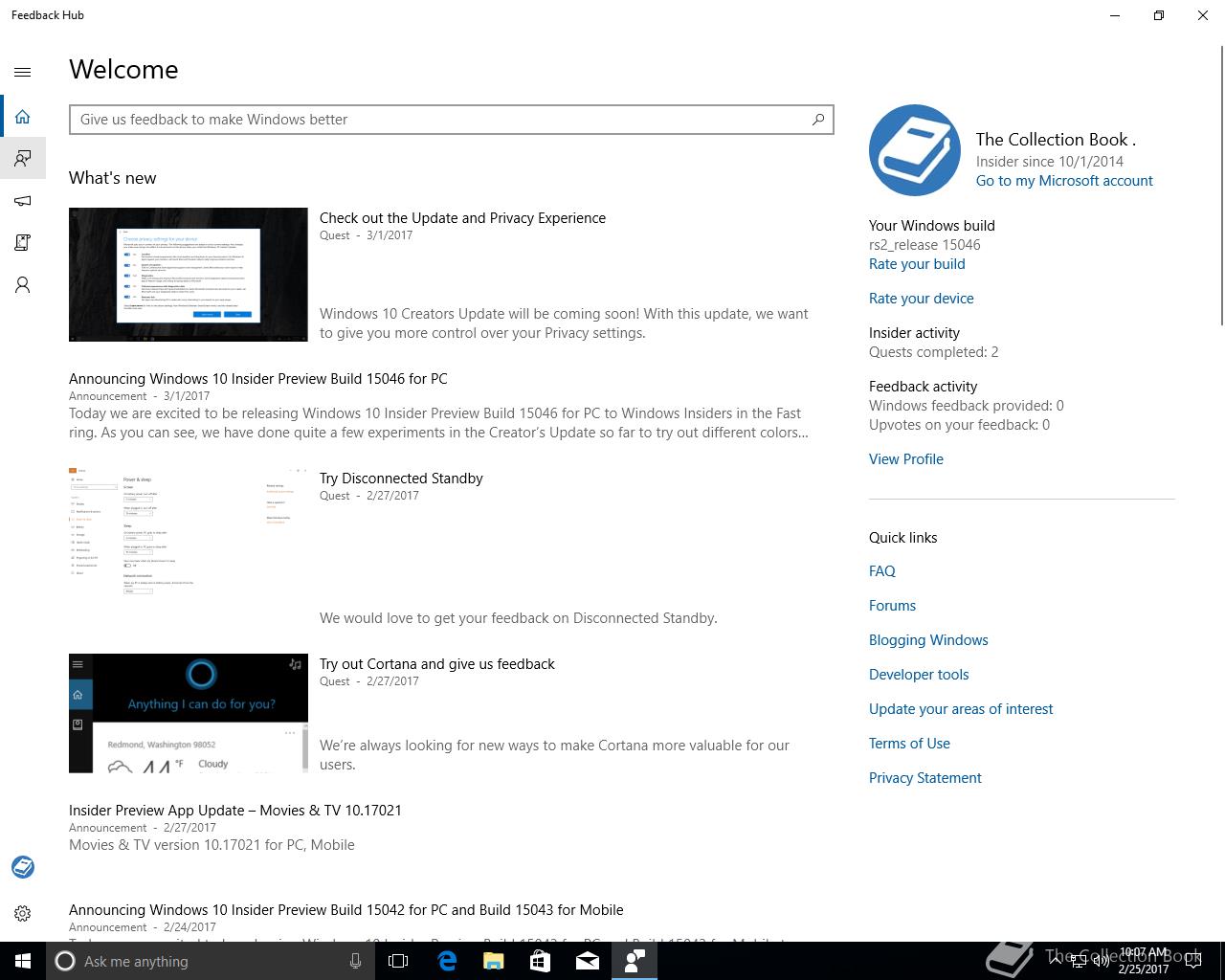1225x980 pixels.
Task: Open the Cortana quest thumbnail
Action: point(189,713)
